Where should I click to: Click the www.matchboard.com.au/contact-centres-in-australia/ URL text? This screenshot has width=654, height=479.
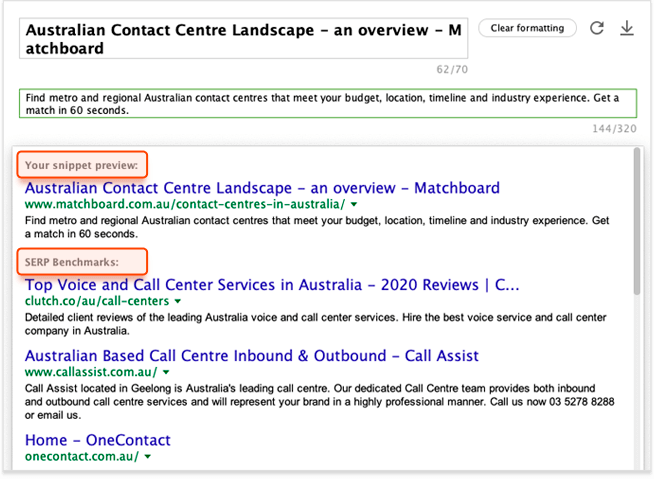(185, 204)
